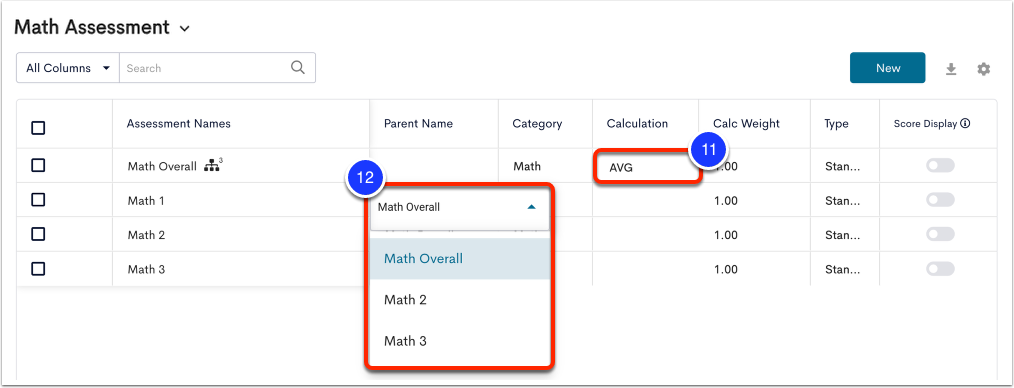This screenshot has width=1014, height=388.
Task: Open the settings gear icon
Action: pos(984,69)
